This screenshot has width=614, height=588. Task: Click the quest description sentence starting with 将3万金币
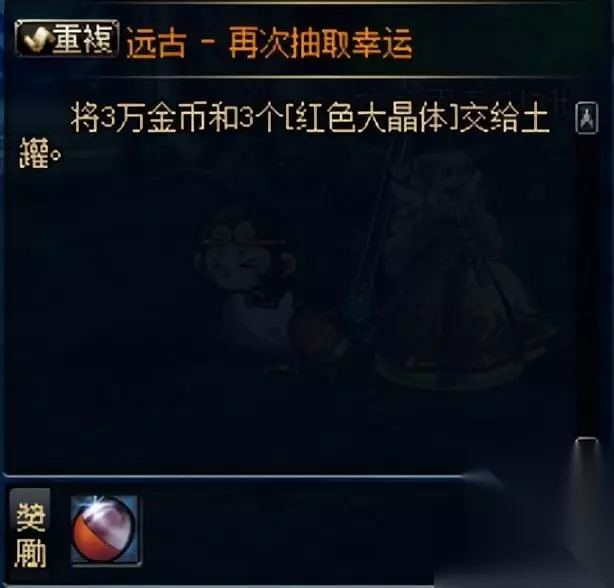click(x=284, y=135)
